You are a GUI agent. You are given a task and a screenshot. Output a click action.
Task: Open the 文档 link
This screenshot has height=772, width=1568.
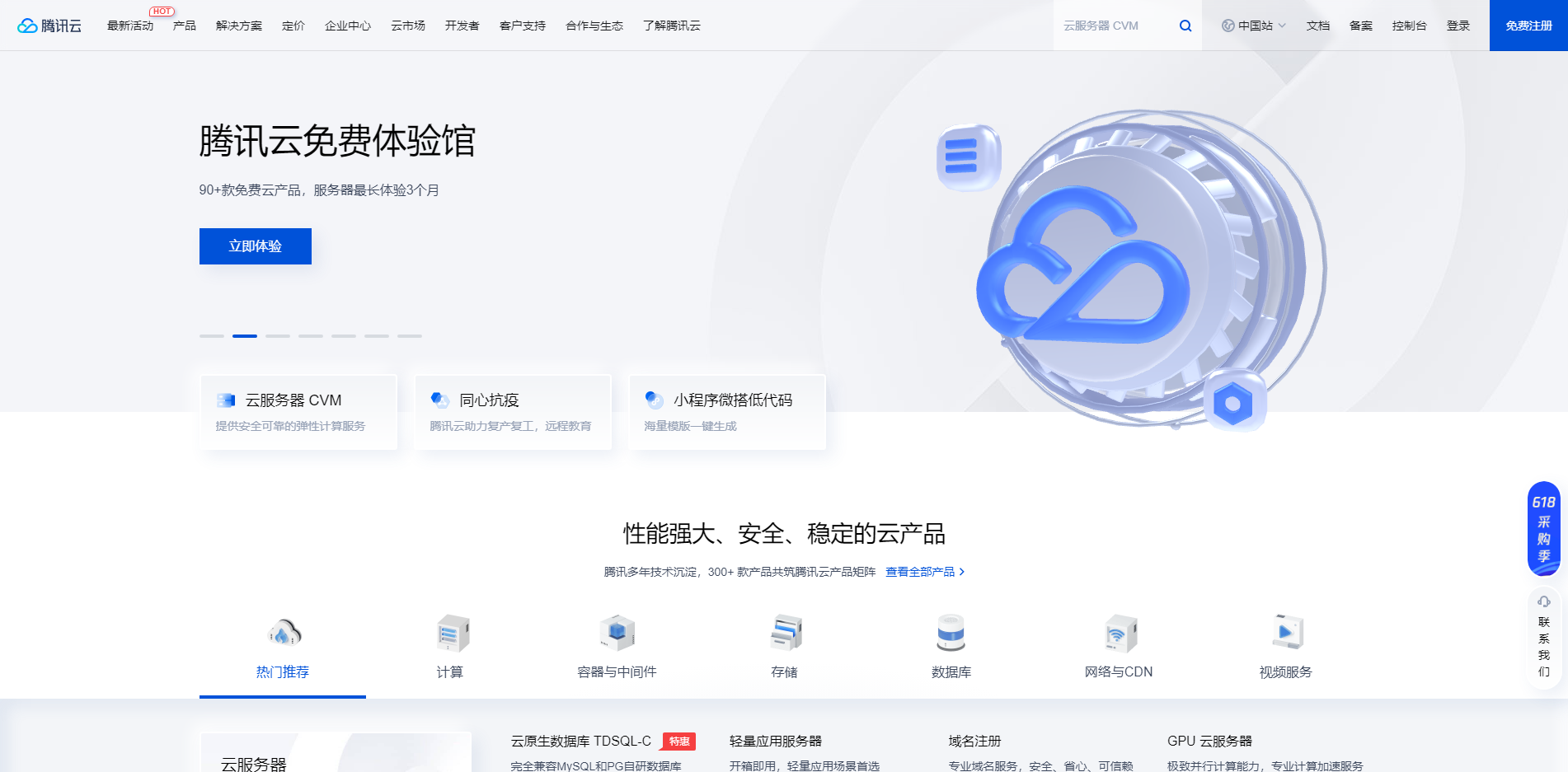(1318, 26)
